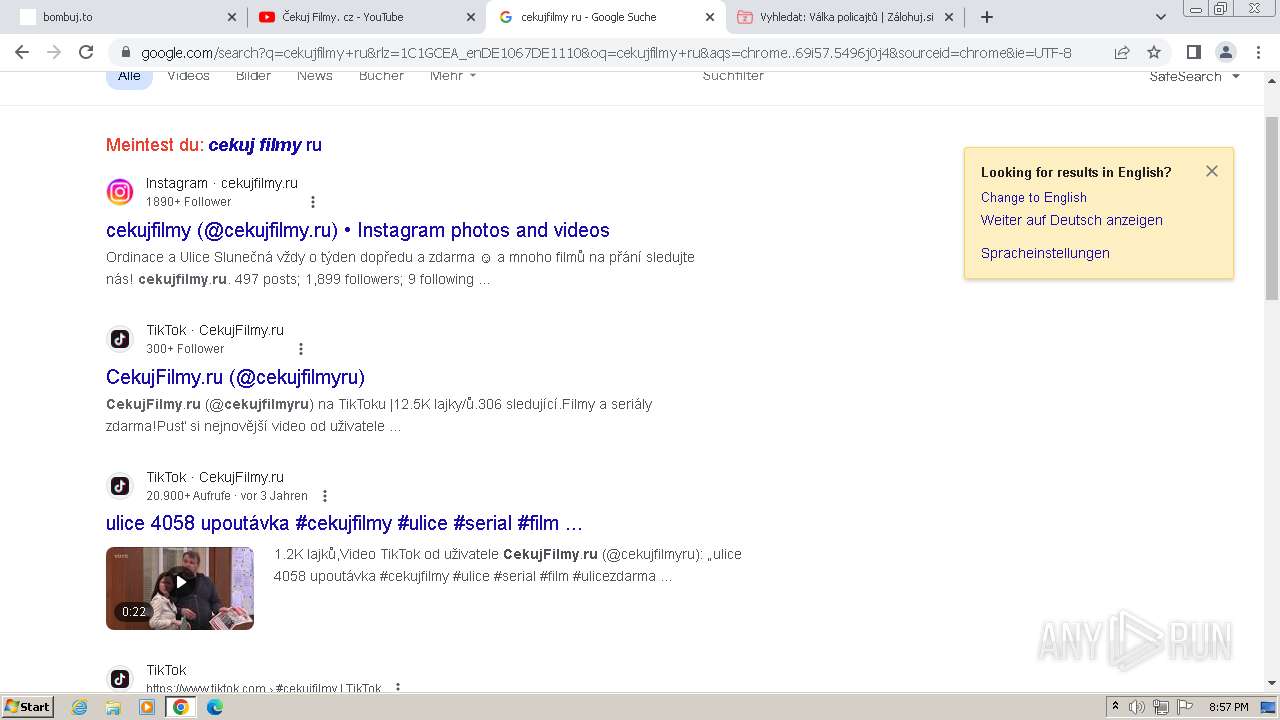
Task: Open the volume control in tray
Action: coord(1137,707)
